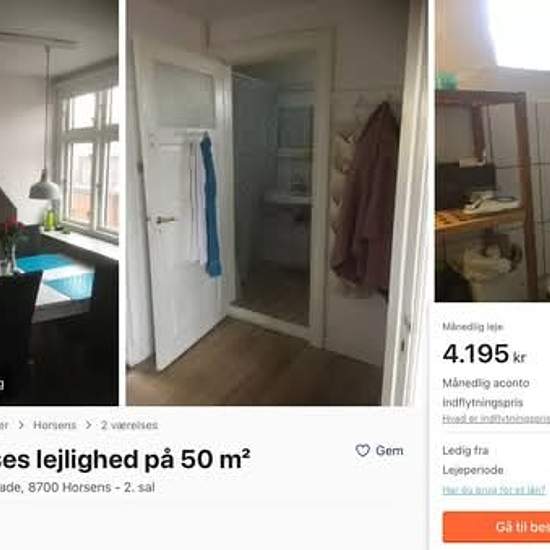Image resolution: width=550 pixels, height=550 pixels.
Task: Click the chevron before Horsens breadcrumb
Action: tap(21, 425)
